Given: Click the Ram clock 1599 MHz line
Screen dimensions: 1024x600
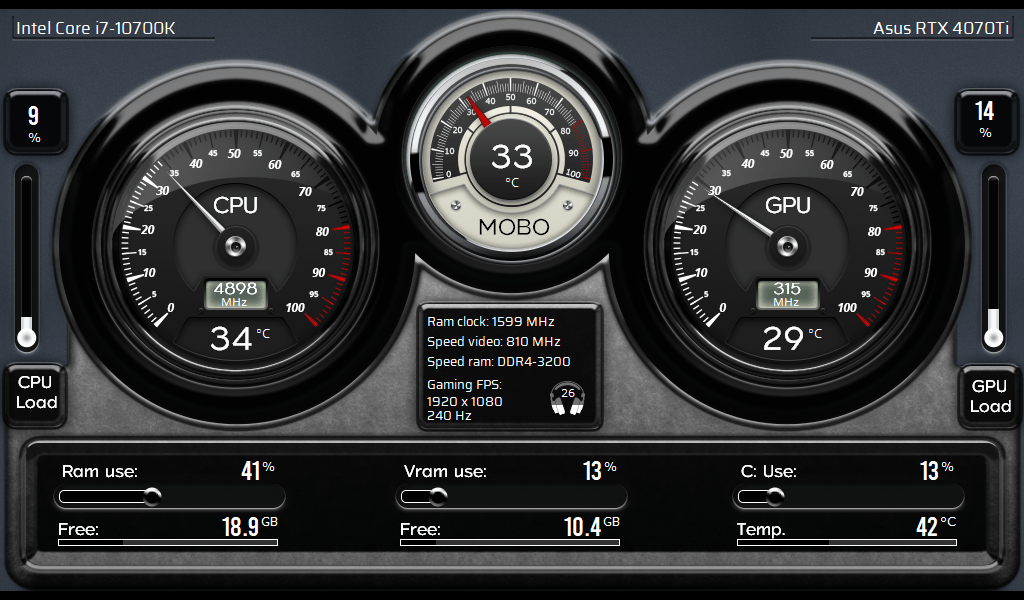Looking at the screenshot, I should click(490, 322).
